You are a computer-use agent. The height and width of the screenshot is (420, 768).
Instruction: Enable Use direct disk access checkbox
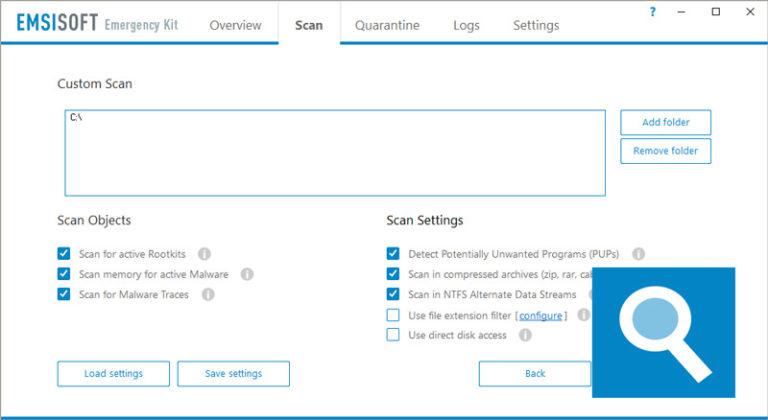coord(393,335)
